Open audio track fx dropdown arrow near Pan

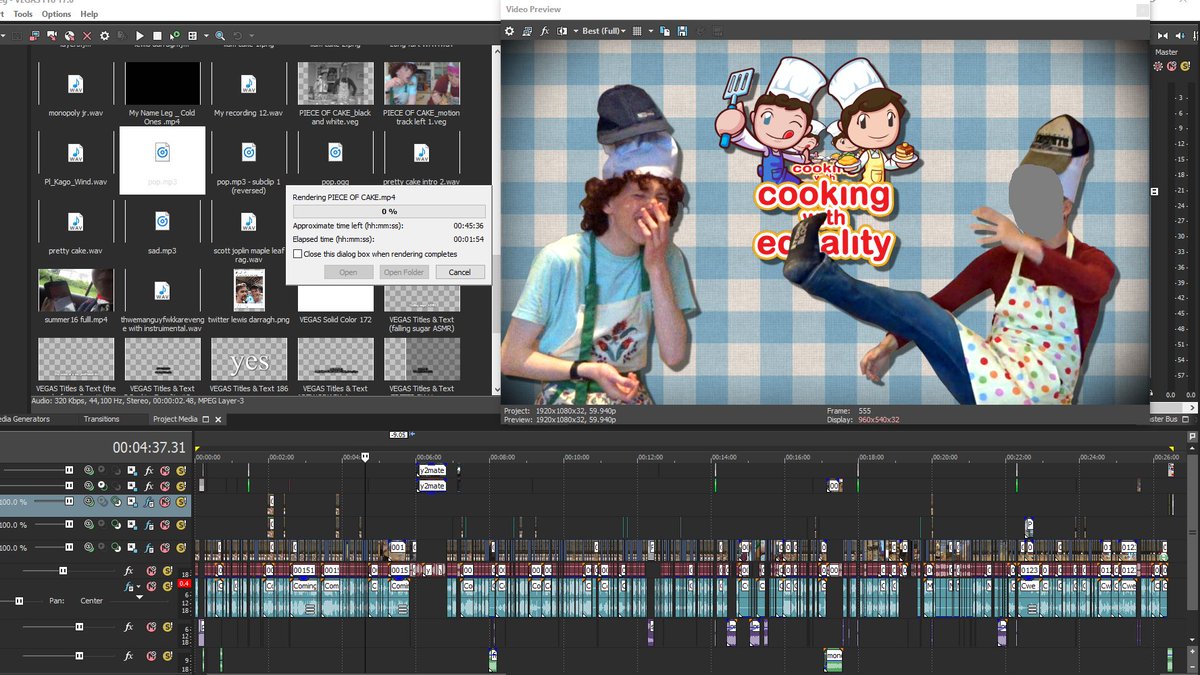(139, 586)
